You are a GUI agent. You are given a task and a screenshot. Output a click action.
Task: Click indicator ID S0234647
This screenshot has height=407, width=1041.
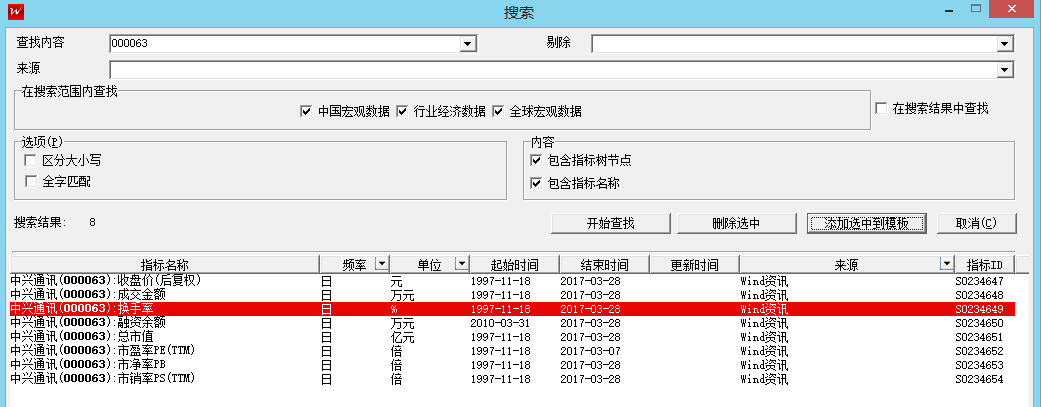[x=979, y=282]
